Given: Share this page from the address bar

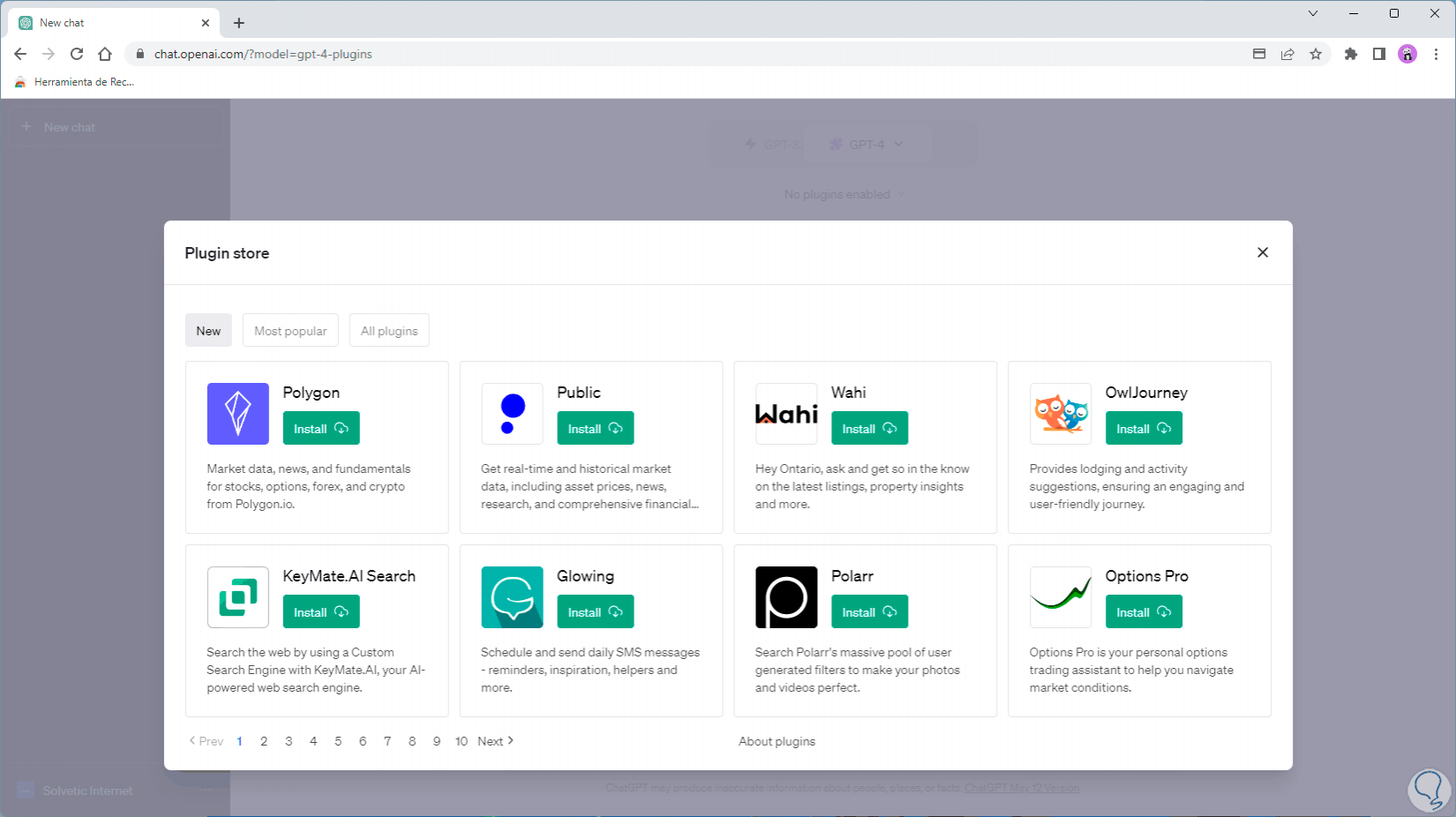Looking at the screenshot, I should coord(1287,54).
